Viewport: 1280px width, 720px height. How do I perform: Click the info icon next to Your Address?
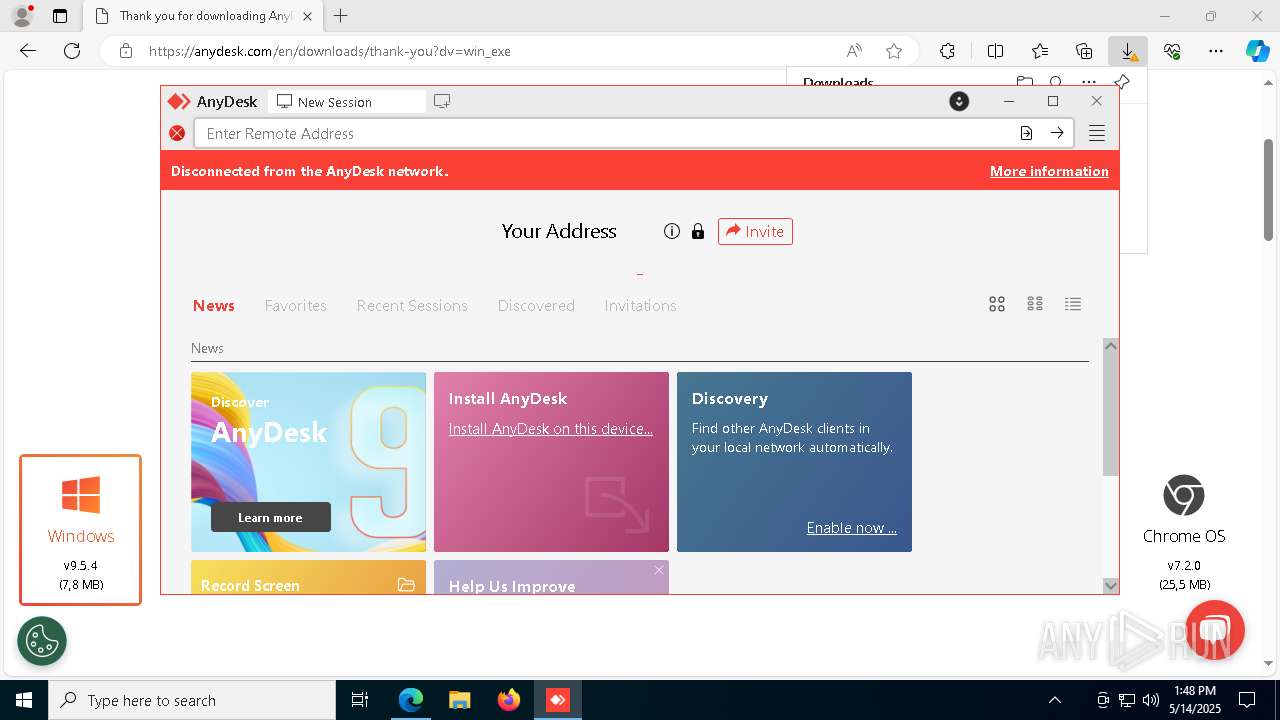click(x=672, y=231)
